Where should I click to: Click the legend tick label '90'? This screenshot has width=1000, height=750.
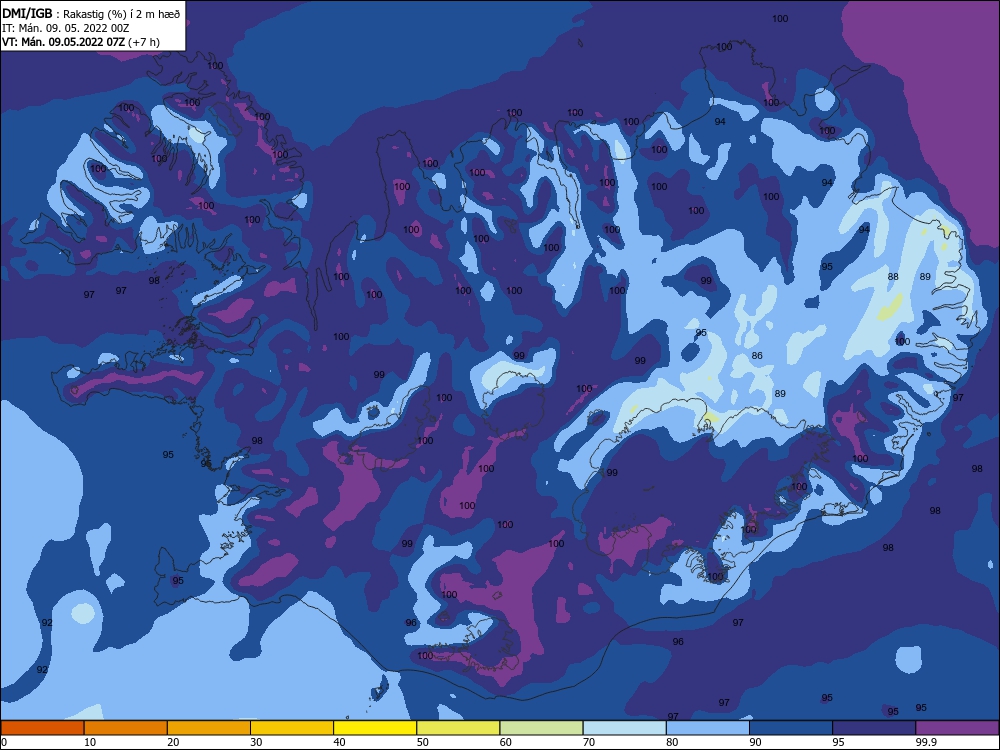click(756, 742)
